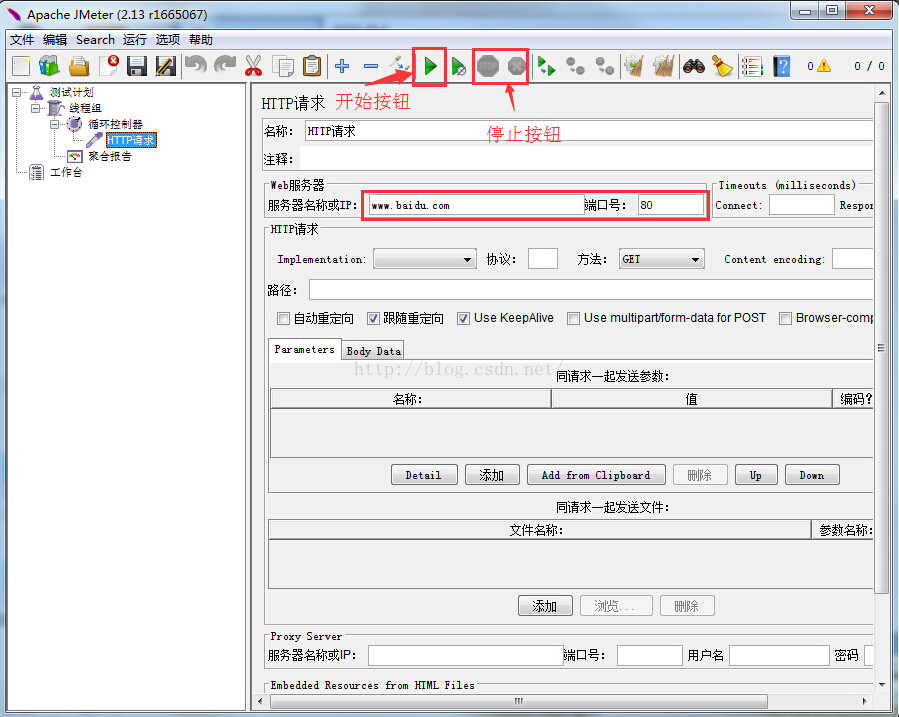Select 工作台 in the tree
Screen dimensions: 899x717
tap(66, 172)
